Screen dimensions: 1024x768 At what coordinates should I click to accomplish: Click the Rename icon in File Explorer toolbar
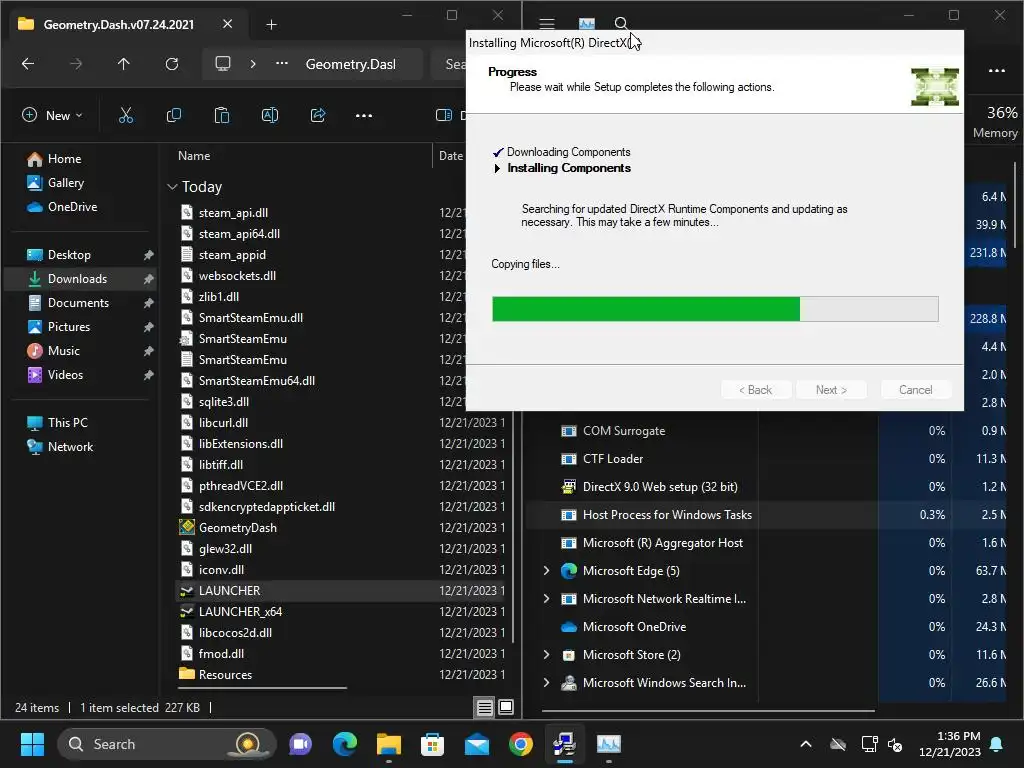[x=270, y=116]
